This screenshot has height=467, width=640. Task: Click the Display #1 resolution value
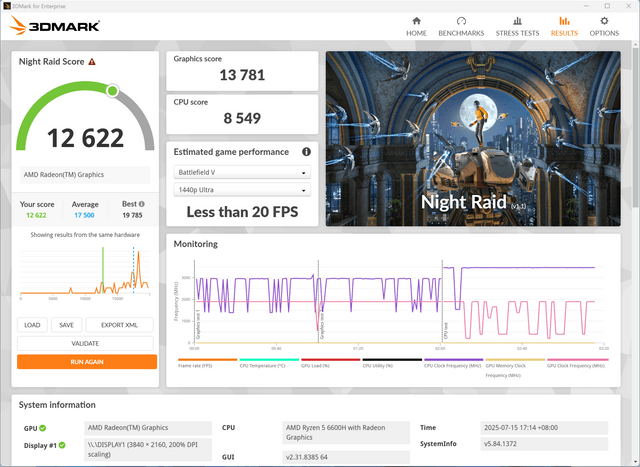pos(148,449)
